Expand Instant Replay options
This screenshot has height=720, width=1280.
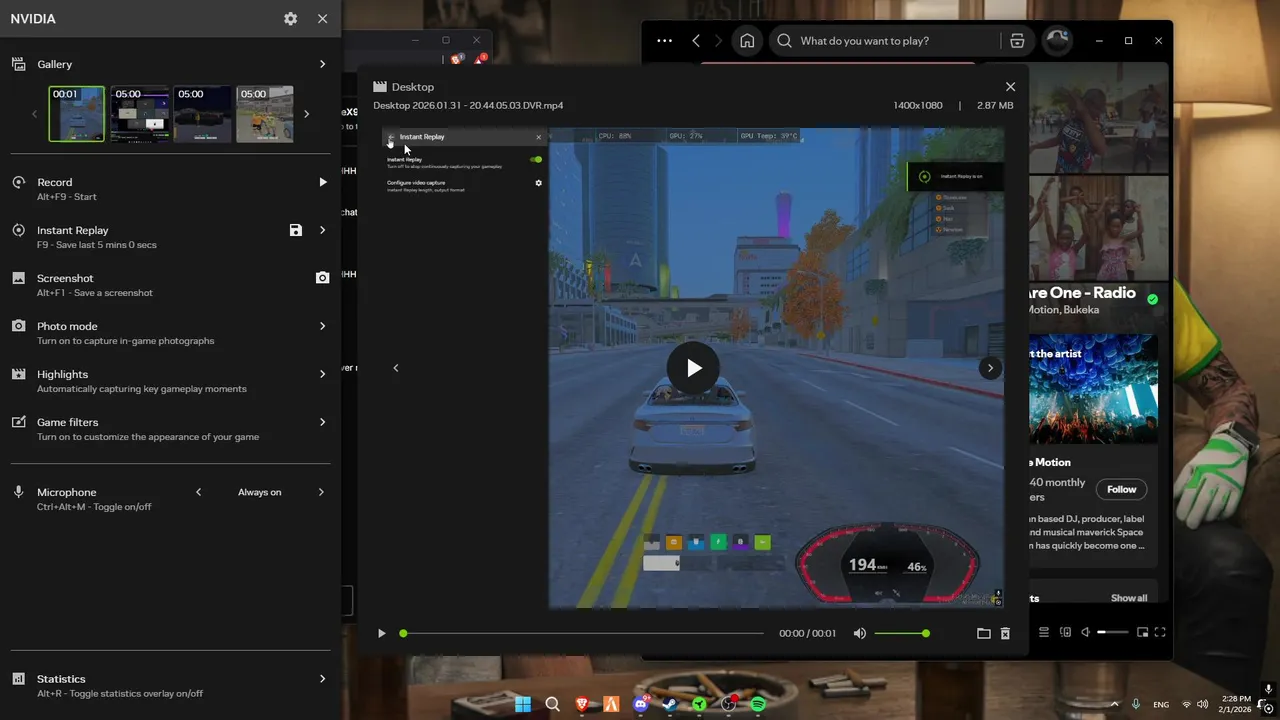click(x=322, y=230)
